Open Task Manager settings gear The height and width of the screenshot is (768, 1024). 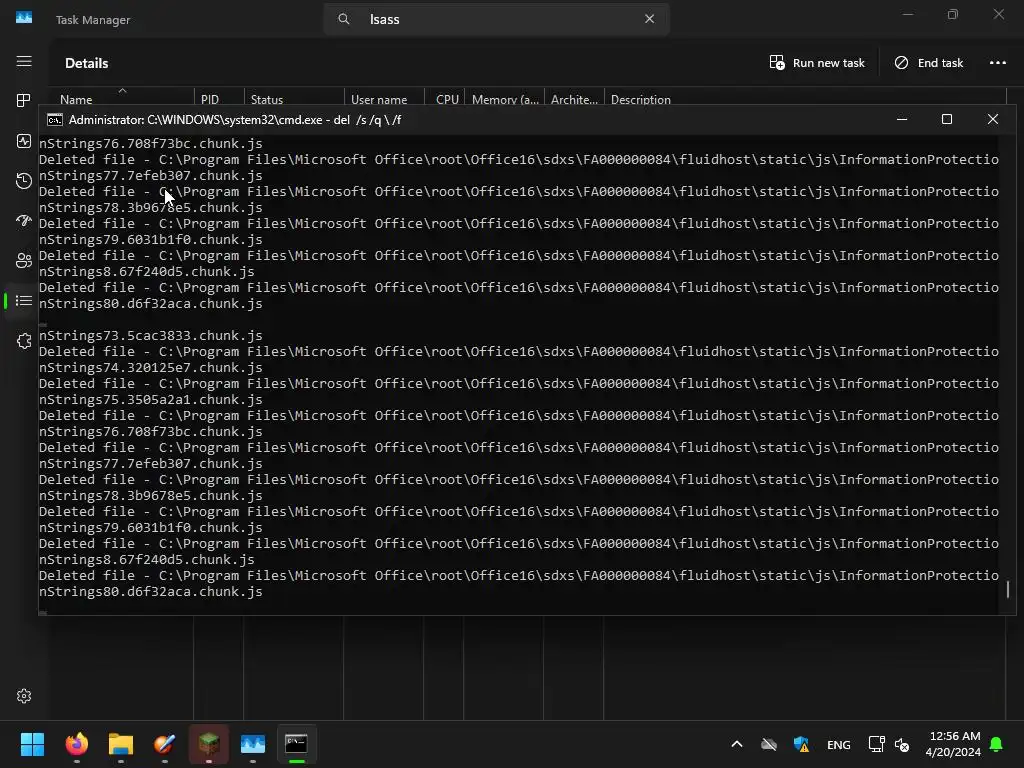click(x=24, y=696)
